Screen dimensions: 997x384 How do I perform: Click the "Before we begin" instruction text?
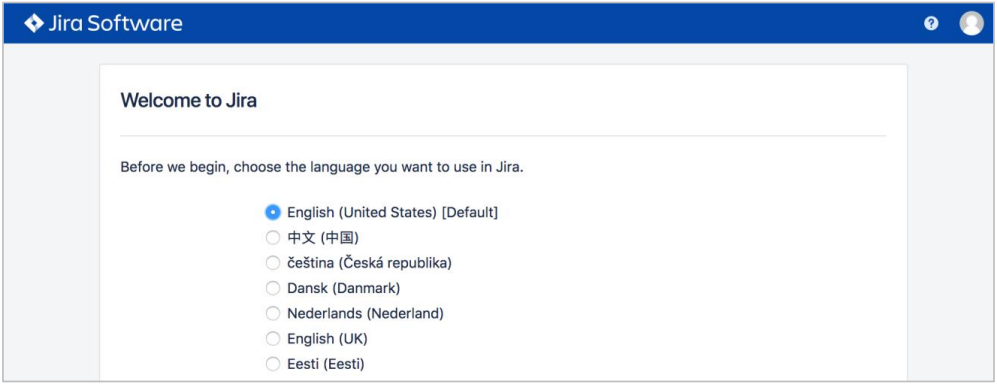[x=322, y=169]
